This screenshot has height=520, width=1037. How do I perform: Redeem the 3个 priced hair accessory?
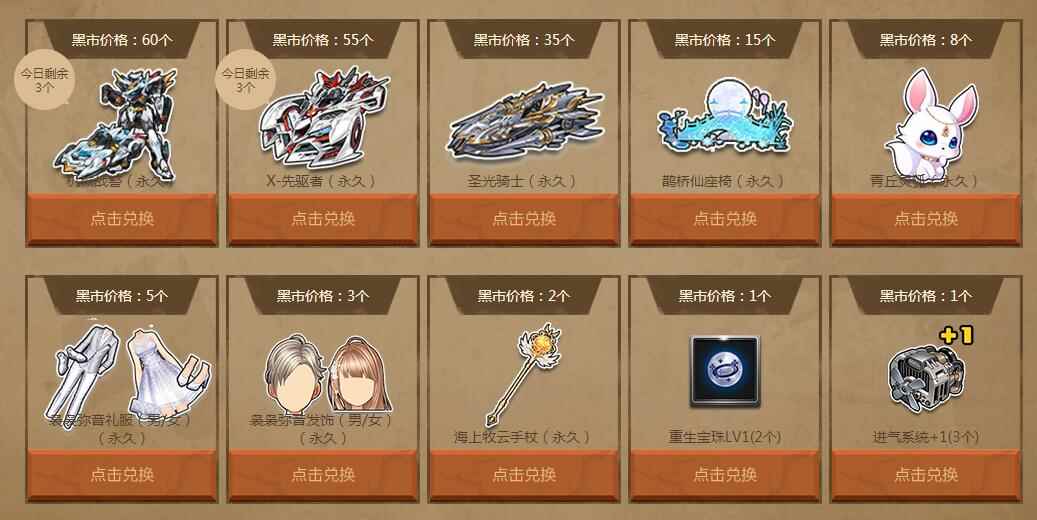pyautogui.click(x=323, y=474)
